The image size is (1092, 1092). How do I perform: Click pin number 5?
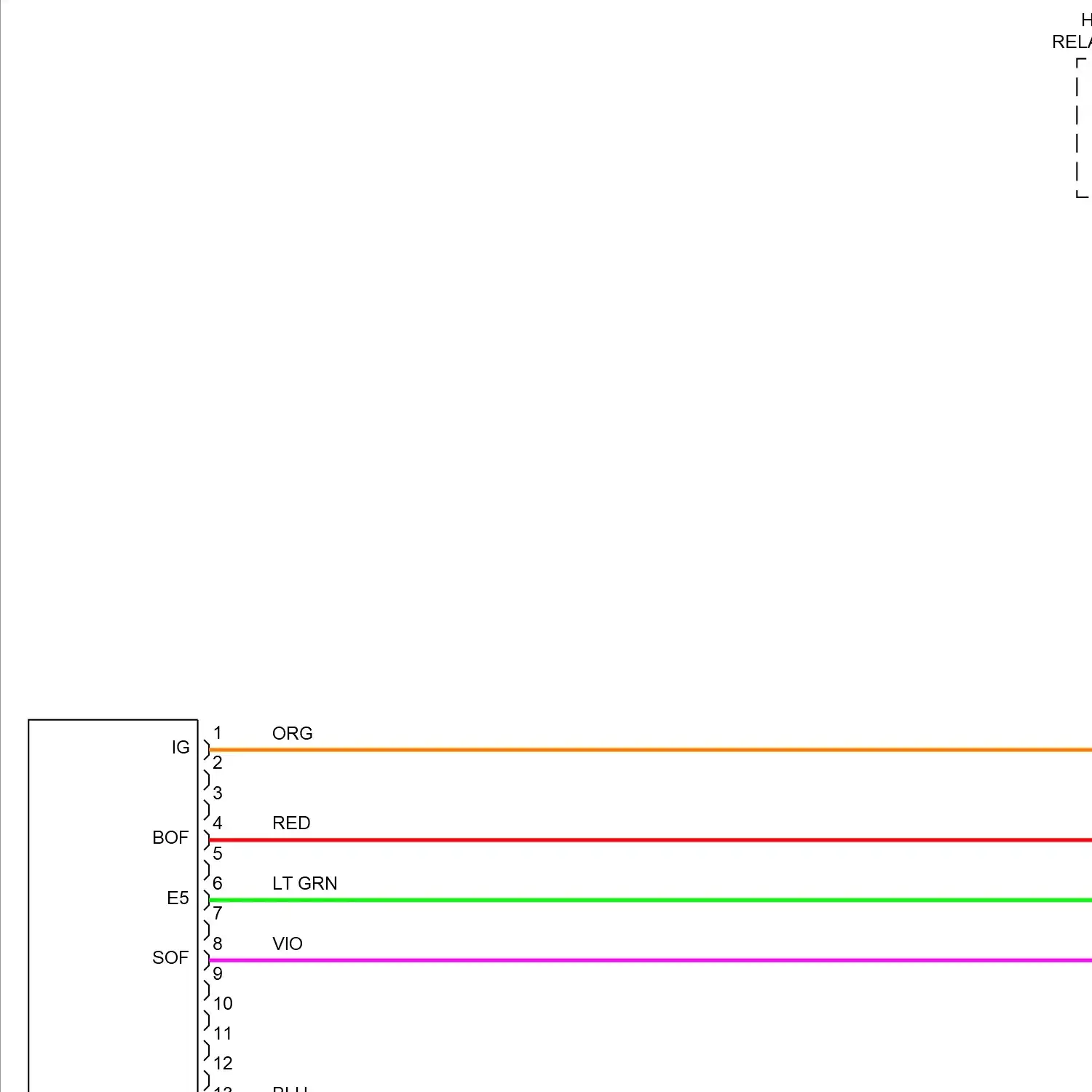pyautogui.click(x=217, y=853)
